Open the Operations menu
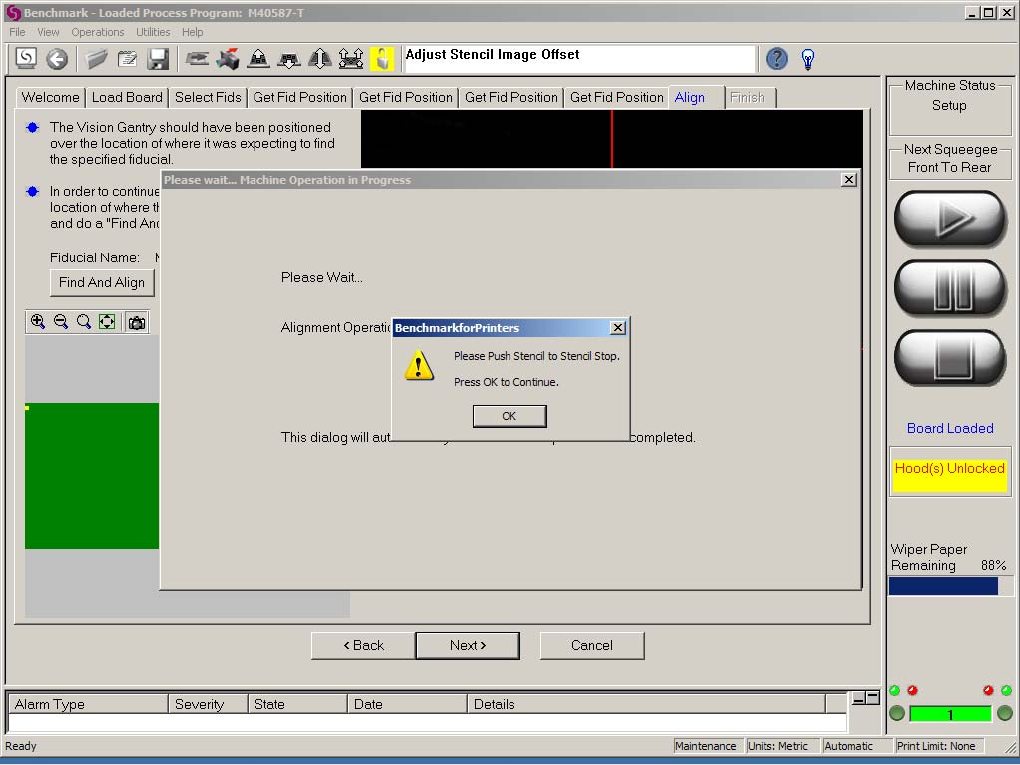1020x765 pixels. (x=98, y=32)
